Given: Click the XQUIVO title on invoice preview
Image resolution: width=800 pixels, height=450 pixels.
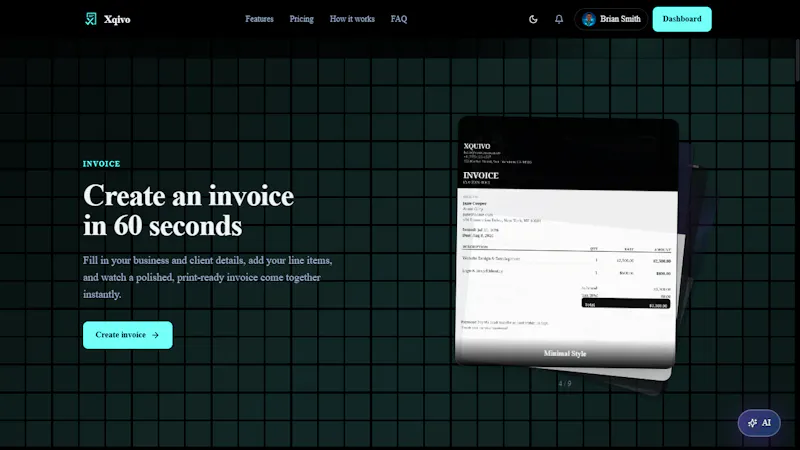Looking at the screenshot, I should click(477, 146).
